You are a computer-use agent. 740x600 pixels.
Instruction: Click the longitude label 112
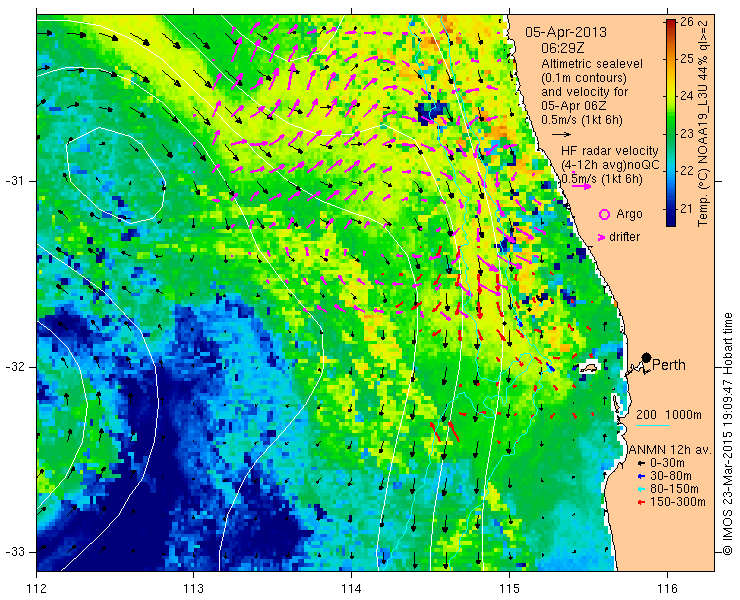point(36,588)
